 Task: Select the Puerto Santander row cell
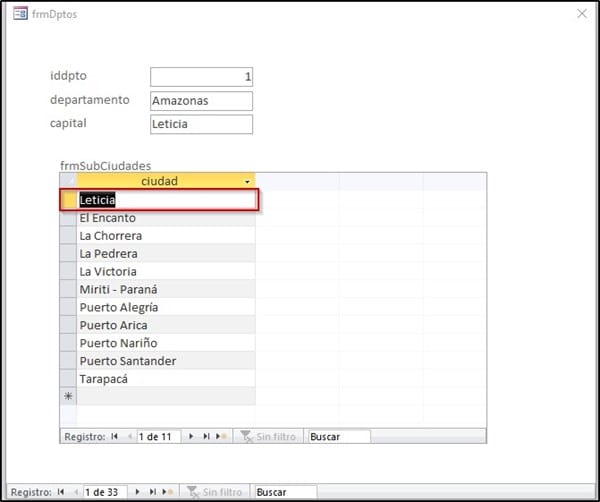coord(166,361)
